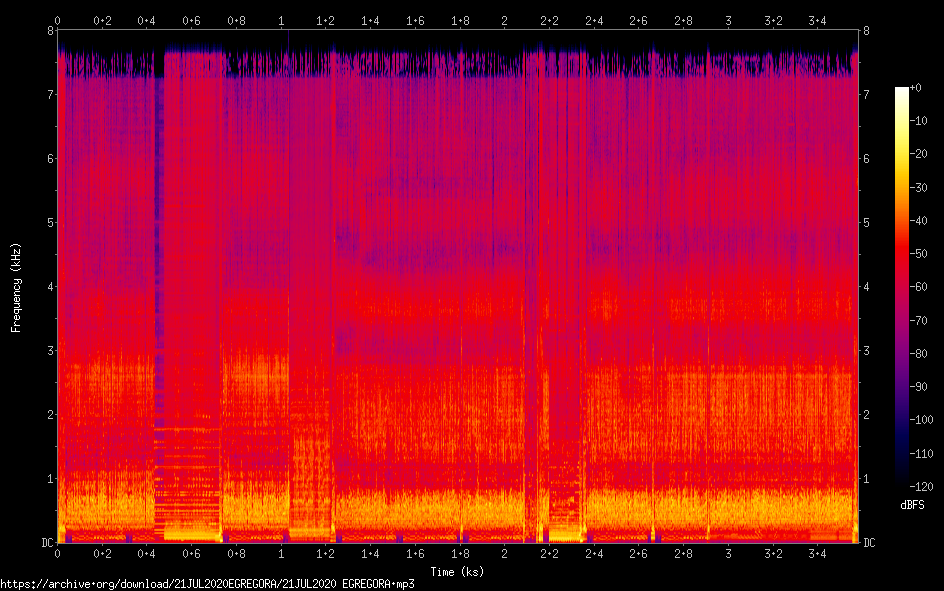
Task: Click the '6' kHz label on right axis
Action: (866, 159)
